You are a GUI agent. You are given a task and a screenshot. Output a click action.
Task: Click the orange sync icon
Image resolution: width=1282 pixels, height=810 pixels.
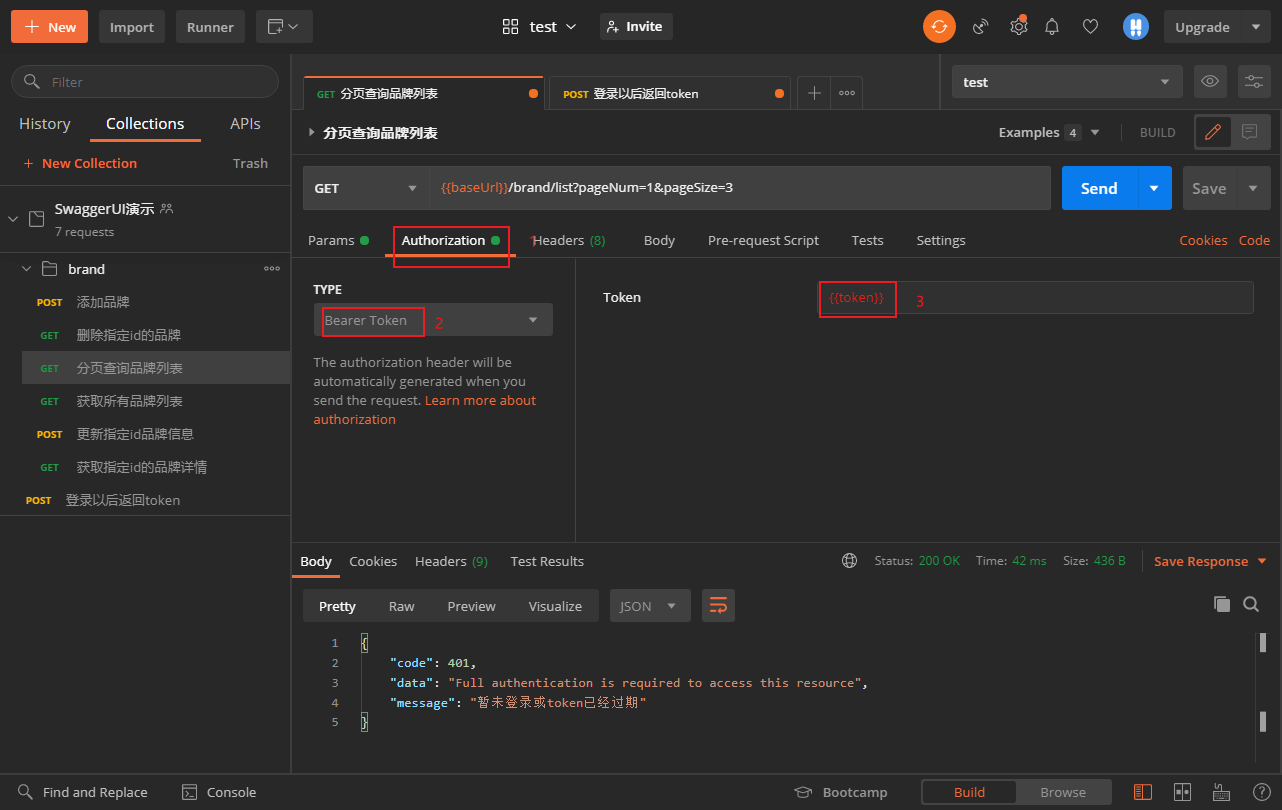[939, 27]
